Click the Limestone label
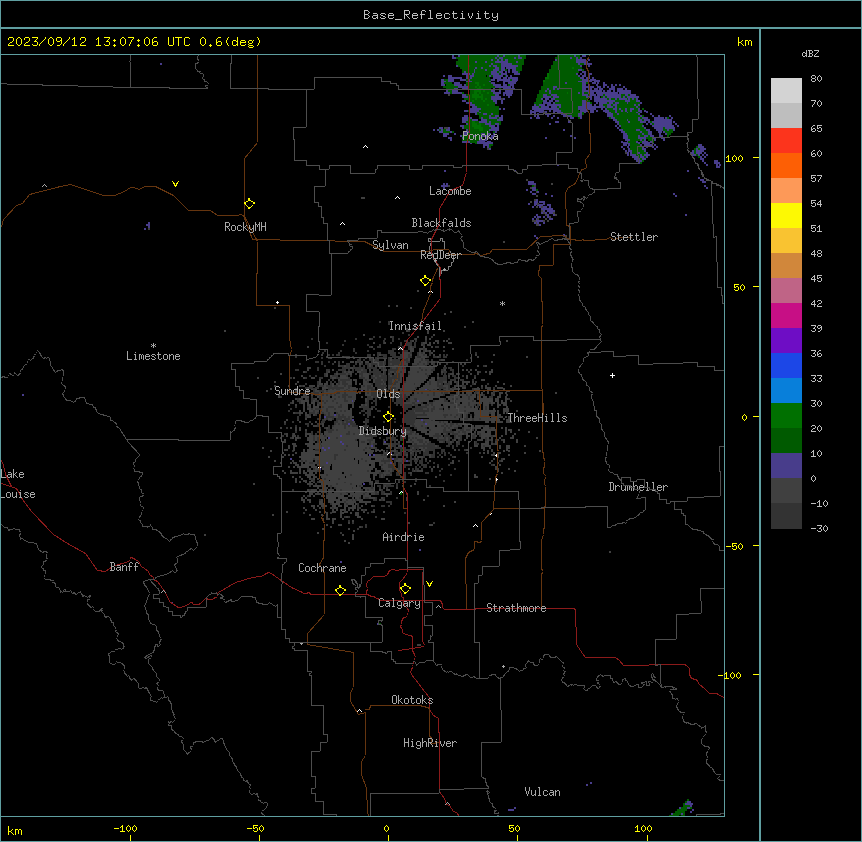The width and height of the screenshot is (862, 842). coord(153,356)
